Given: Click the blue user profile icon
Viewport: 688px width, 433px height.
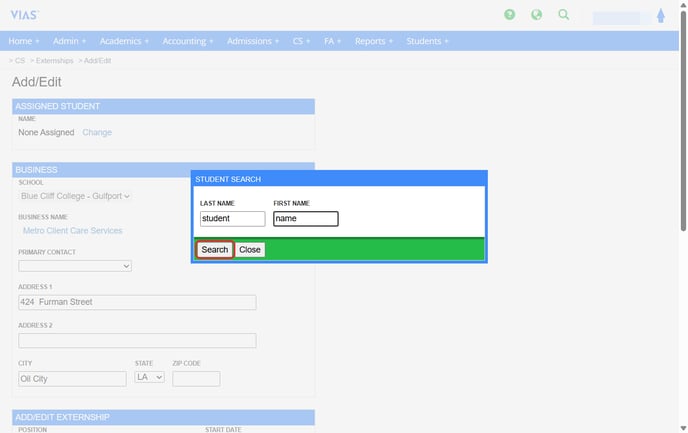Looking at the screenshot, I should (661, 16).
